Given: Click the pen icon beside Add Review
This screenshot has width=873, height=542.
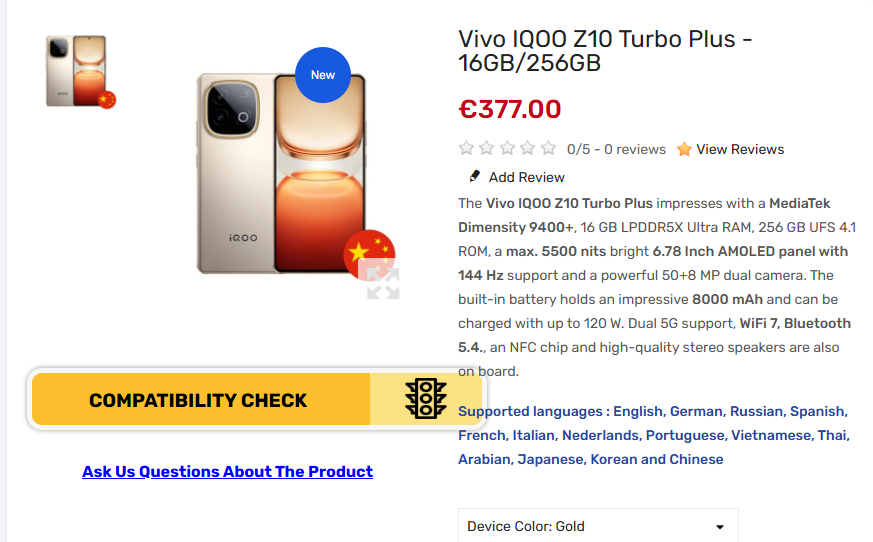Looking at the screenshot, I should 474,177.
